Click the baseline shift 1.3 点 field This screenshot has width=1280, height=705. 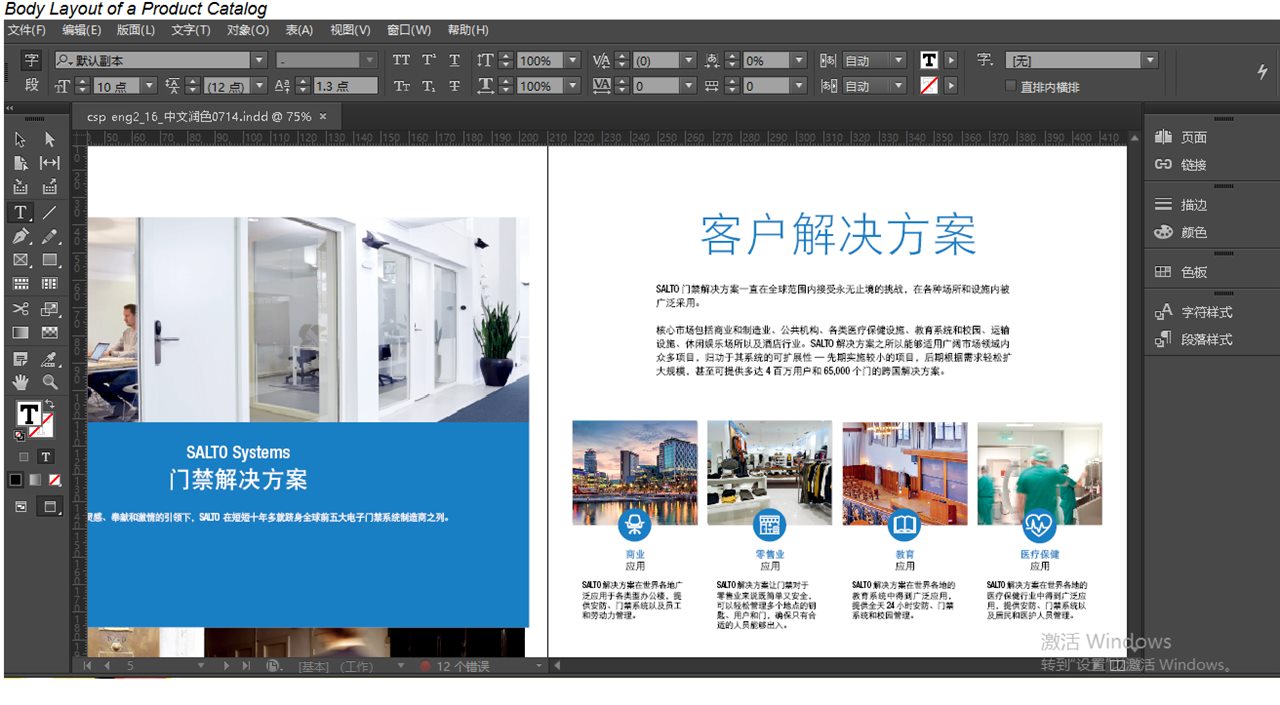[345, 86]
